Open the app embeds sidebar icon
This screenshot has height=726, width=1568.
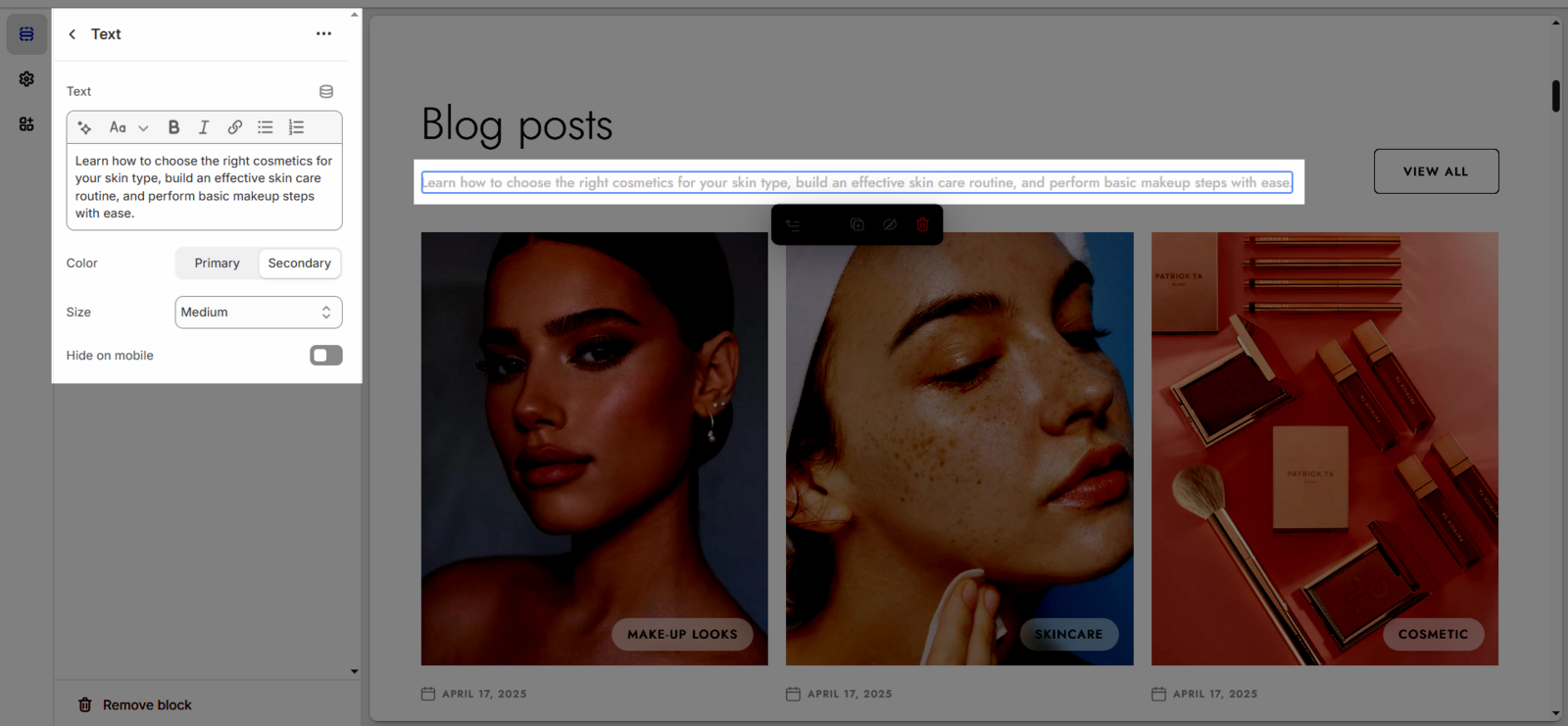[26, 124]
